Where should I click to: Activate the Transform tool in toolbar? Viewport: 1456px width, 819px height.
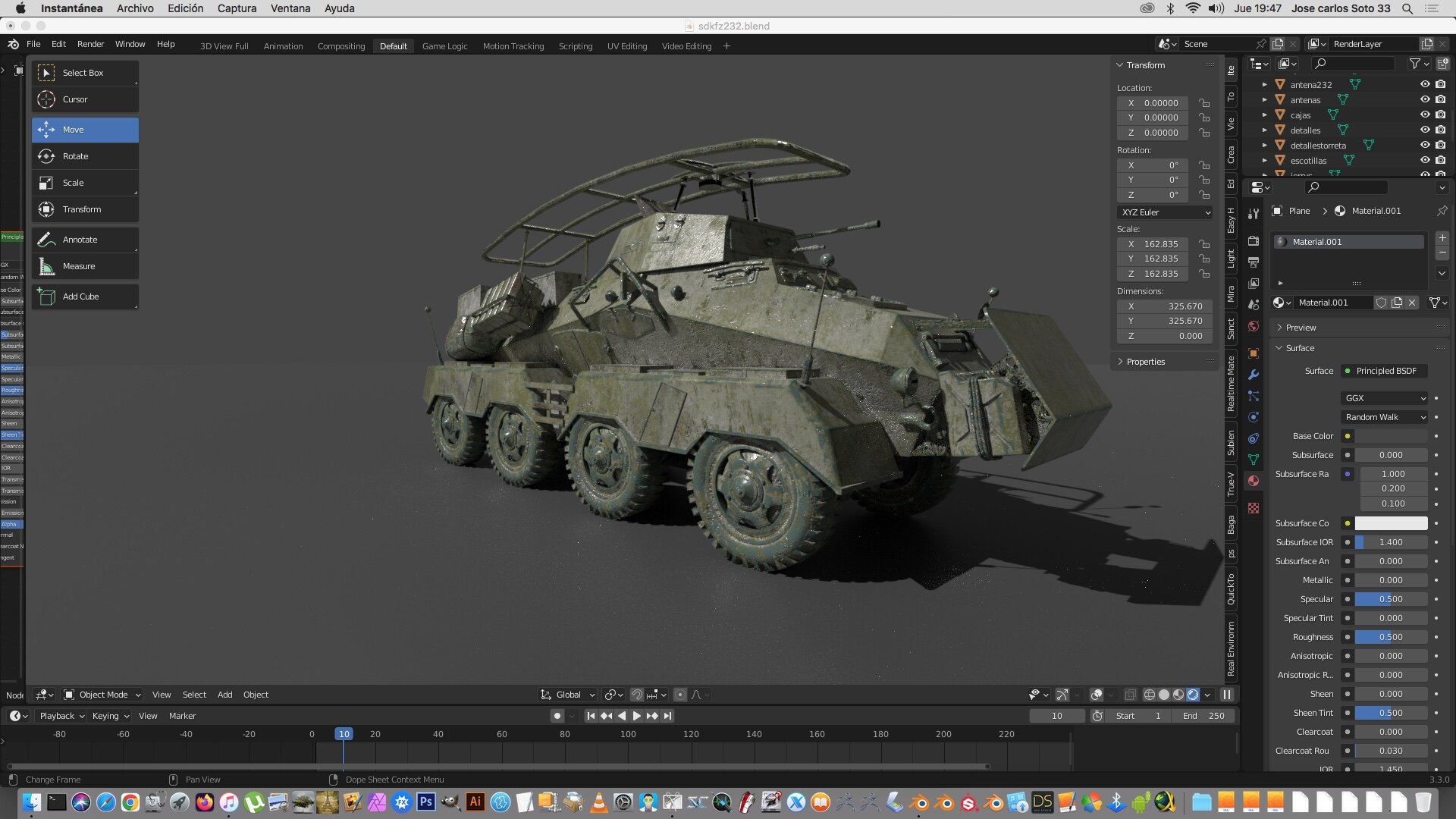pos(85,209)
